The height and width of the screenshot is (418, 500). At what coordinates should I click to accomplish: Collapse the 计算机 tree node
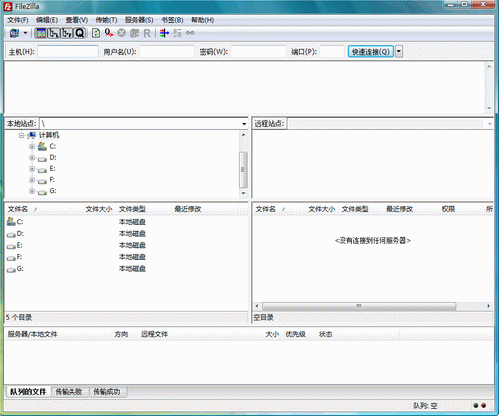click(x=21, y=135)
